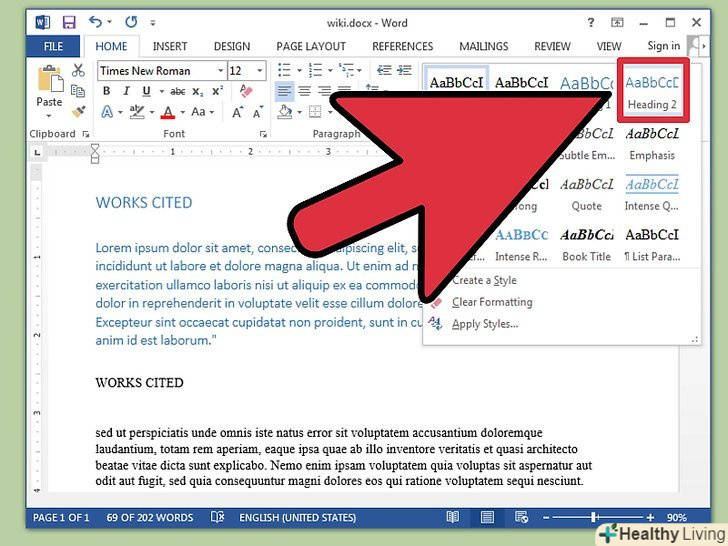This screenshot has height=546, width=728.
Task: Click font color red A button
Action: (168, 112)
